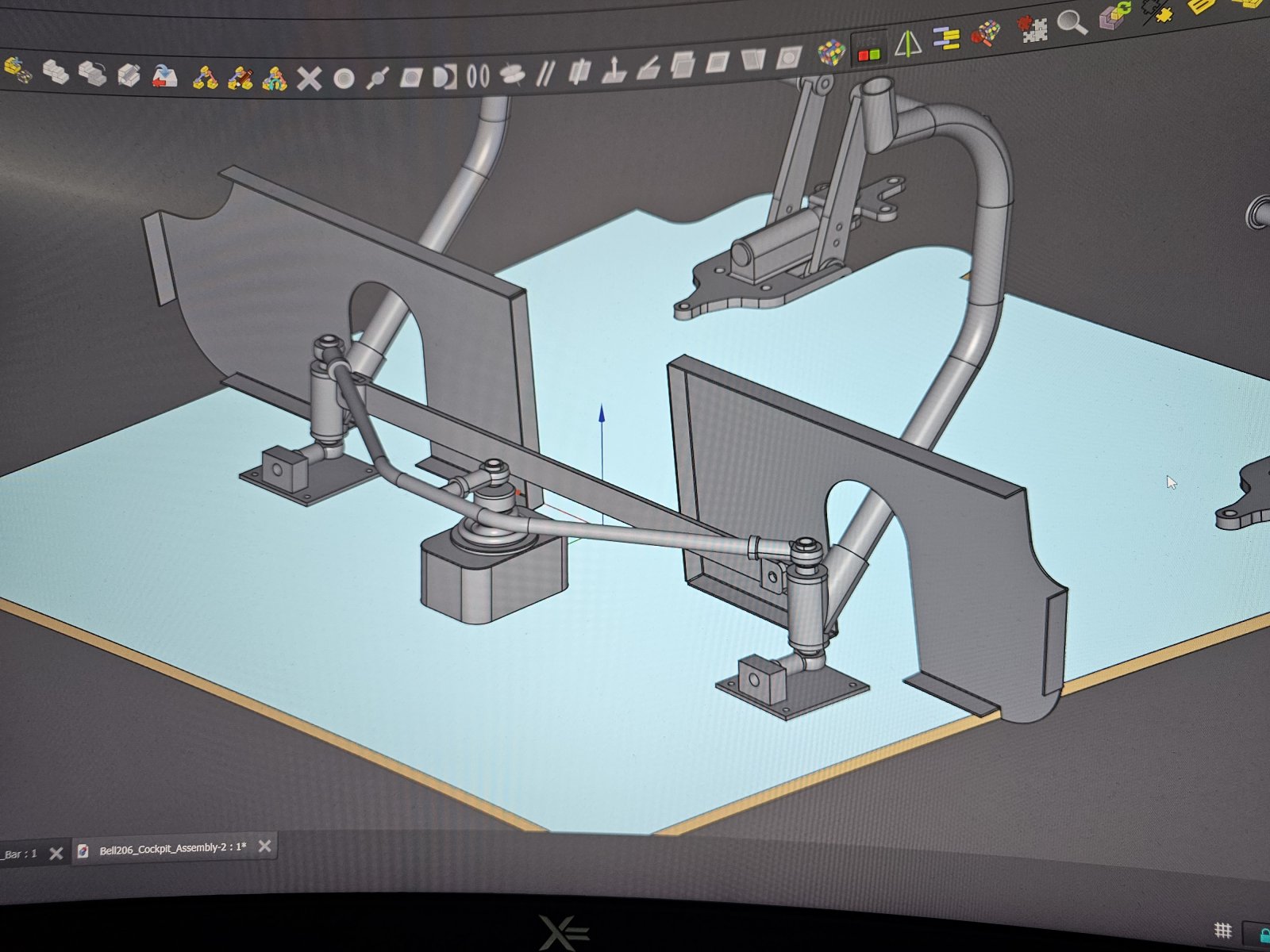Select the axis parallel double-line icon

pos(545,75)
